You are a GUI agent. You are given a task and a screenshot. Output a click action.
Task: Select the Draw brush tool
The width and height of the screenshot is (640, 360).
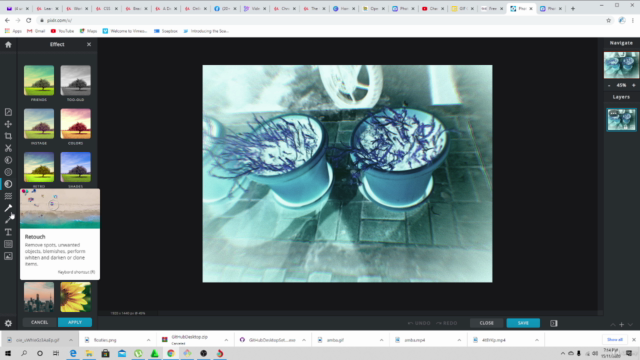pos(8,220)
